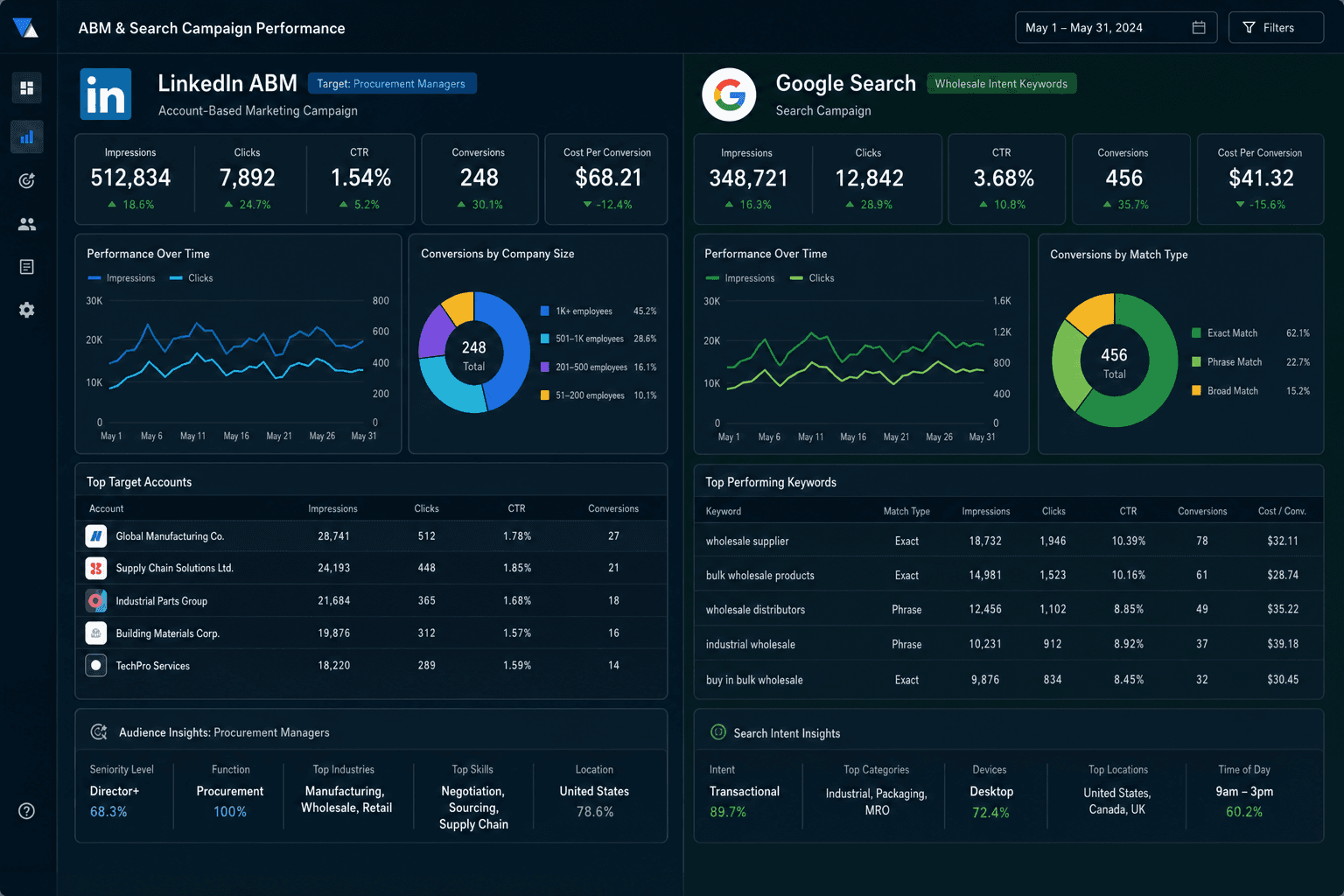Sort keywords by Cost / Conv. header

tap(1282, 511)
